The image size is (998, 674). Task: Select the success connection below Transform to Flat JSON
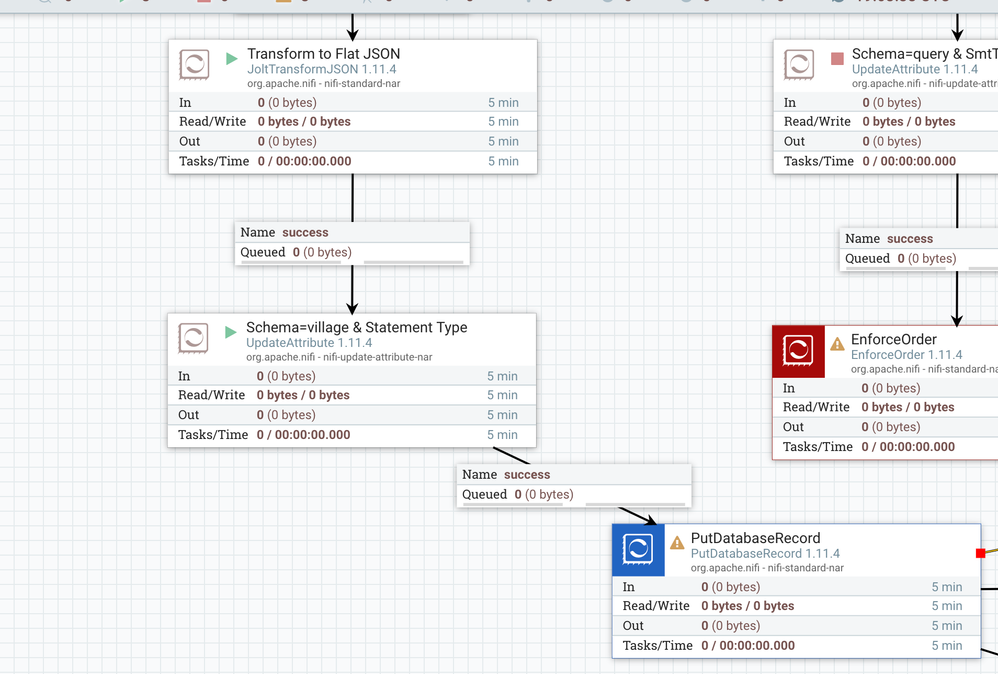353,243
